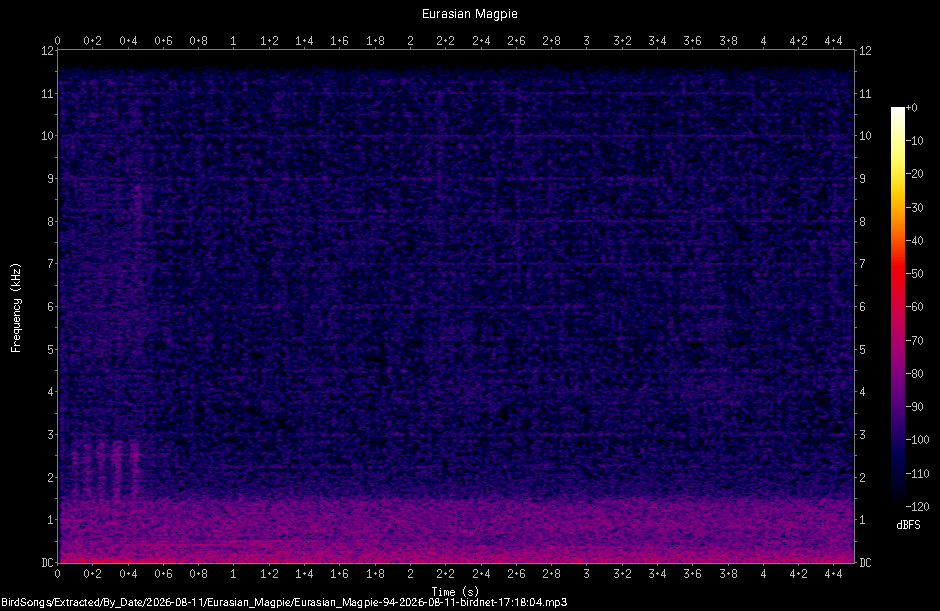940x611 pixels.
Task: Click '1' on the right frequency axis
Action: click(x=863, y=520)
